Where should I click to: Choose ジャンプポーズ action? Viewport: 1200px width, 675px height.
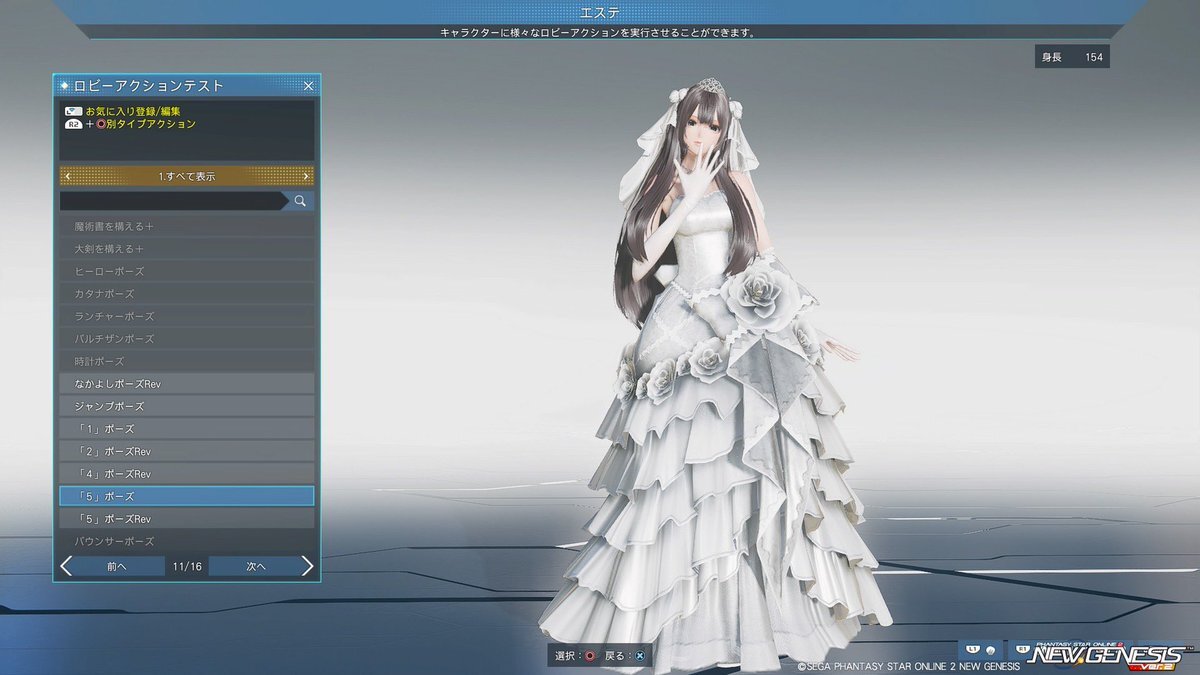[187, 406]
